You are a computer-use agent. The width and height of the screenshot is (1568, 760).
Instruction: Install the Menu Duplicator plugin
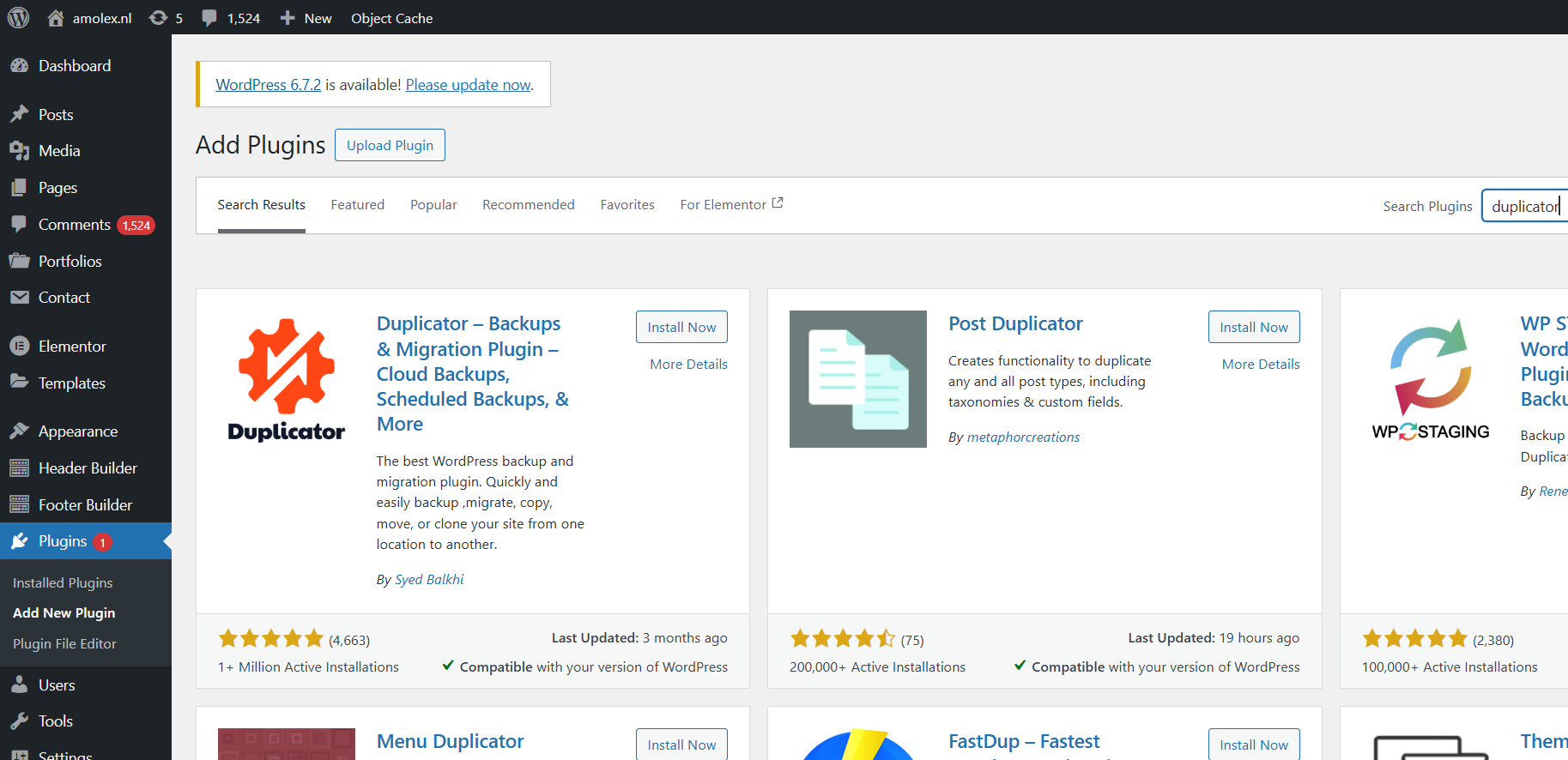point(681,744)
